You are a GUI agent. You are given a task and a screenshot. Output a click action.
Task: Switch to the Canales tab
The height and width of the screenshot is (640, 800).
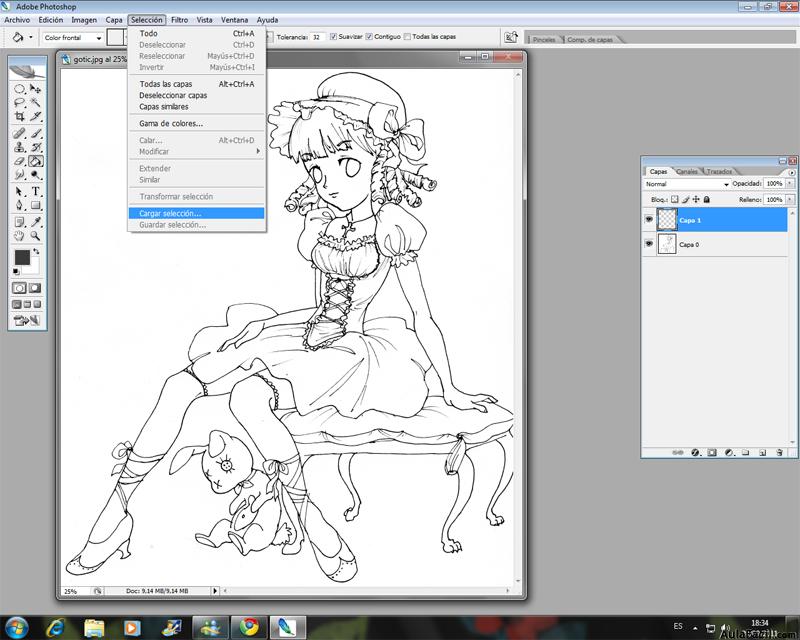pos(687,171)
